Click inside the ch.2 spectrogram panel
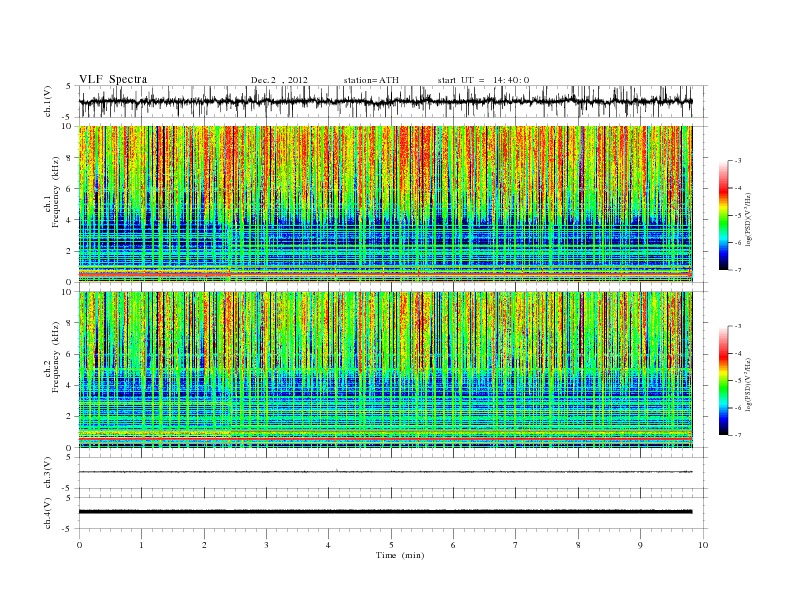The image size is (792, 612). click(x=385, y=370)
